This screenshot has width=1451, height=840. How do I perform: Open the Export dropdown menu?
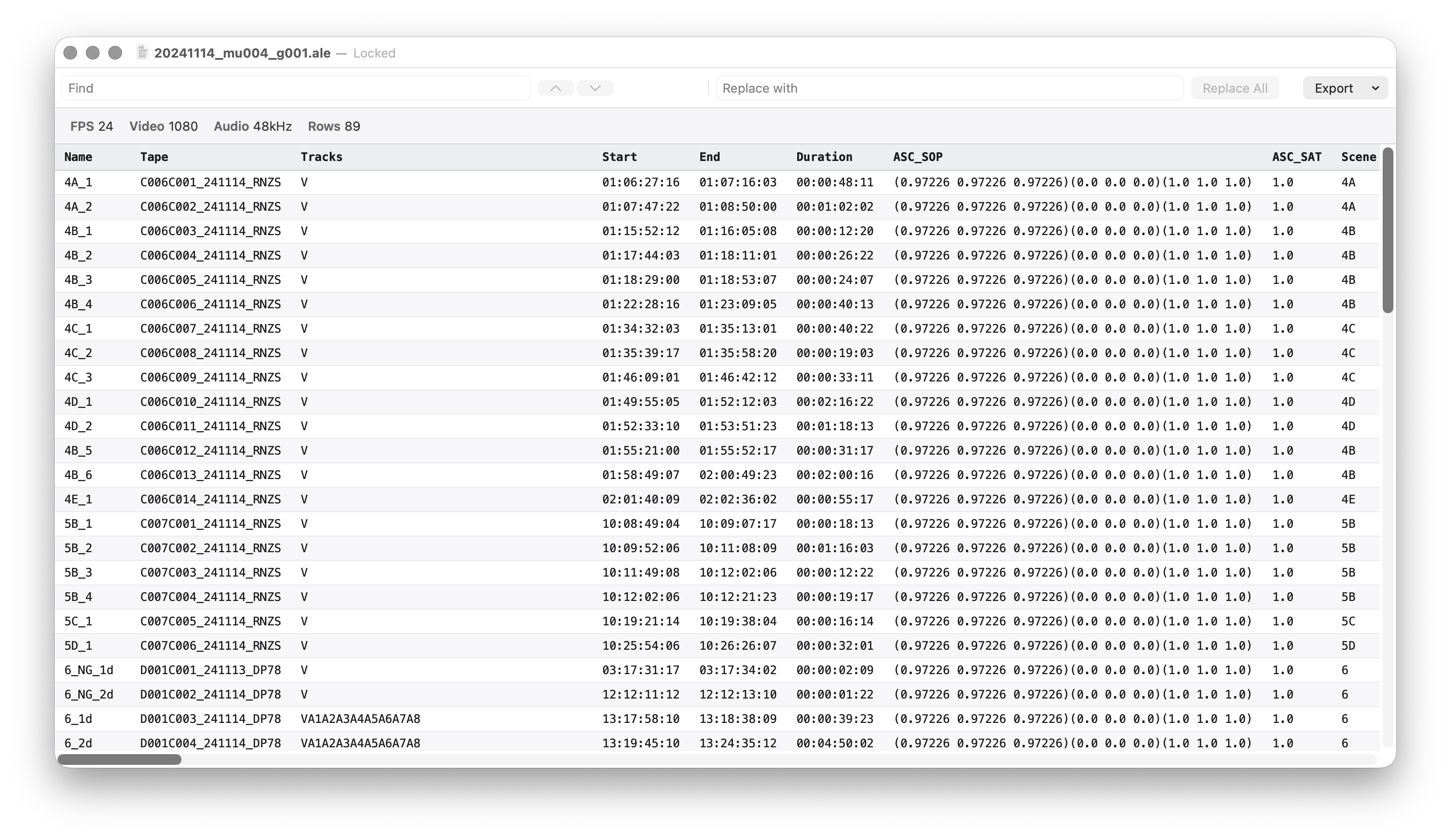click(x=1346, y=88)
